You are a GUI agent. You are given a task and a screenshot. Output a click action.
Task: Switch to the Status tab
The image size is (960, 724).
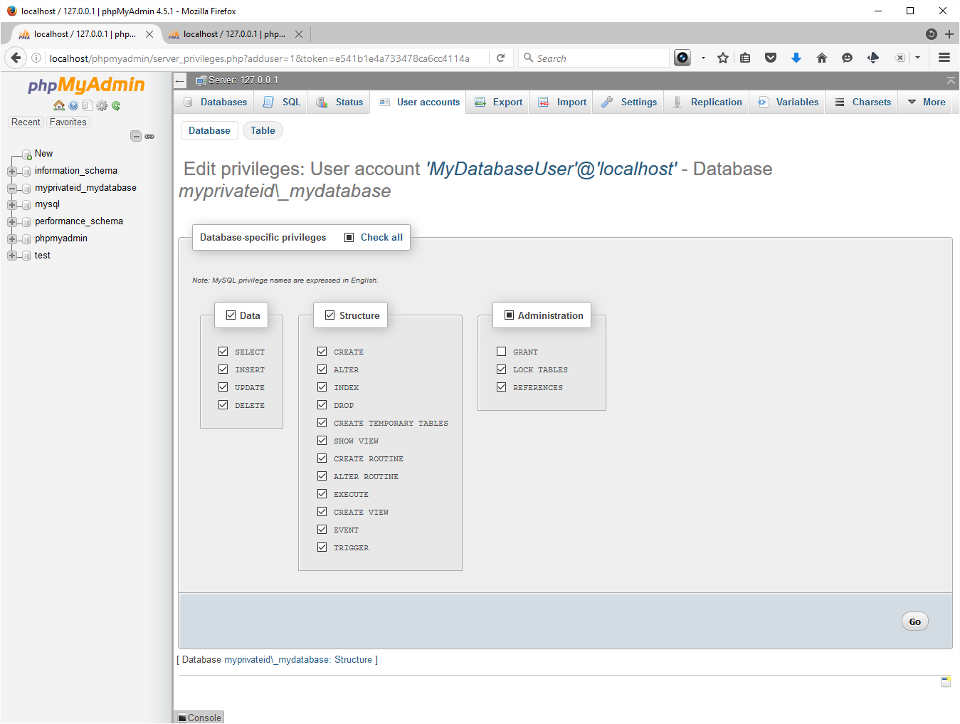(339, 102)
